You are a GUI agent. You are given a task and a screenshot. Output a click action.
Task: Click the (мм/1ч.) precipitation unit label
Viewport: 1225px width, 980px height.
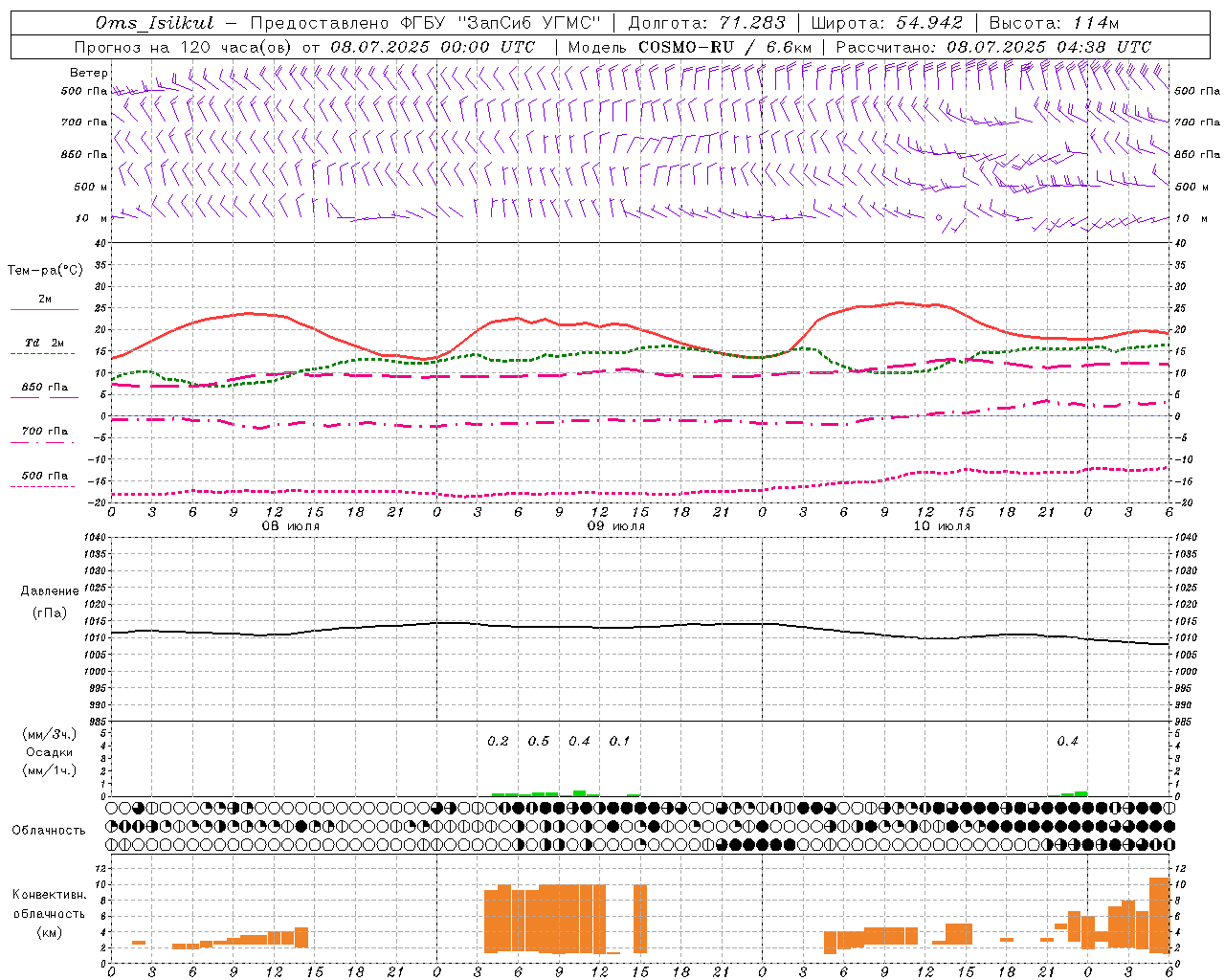[x=50, y=770]
